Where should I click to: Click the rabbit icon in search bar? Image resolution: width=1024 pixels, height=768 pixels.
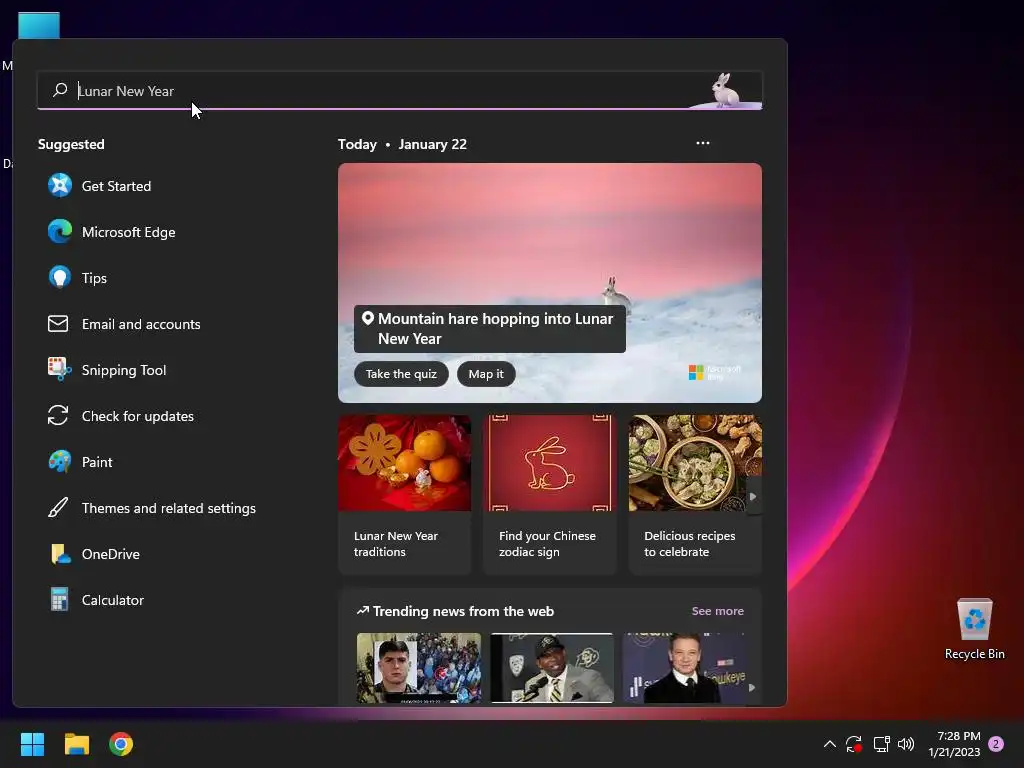[724, 90]
